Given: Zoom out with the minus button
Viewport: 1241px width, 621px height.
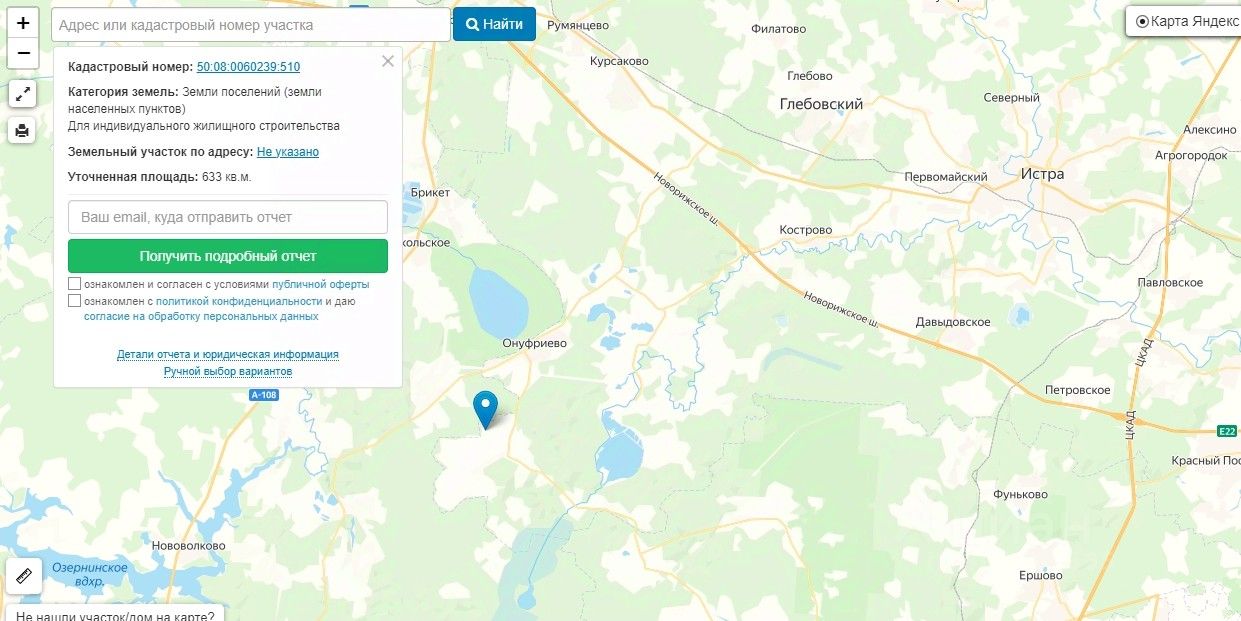Looking at the screenshot, I should pyautogui.click(x=23, y=53).
